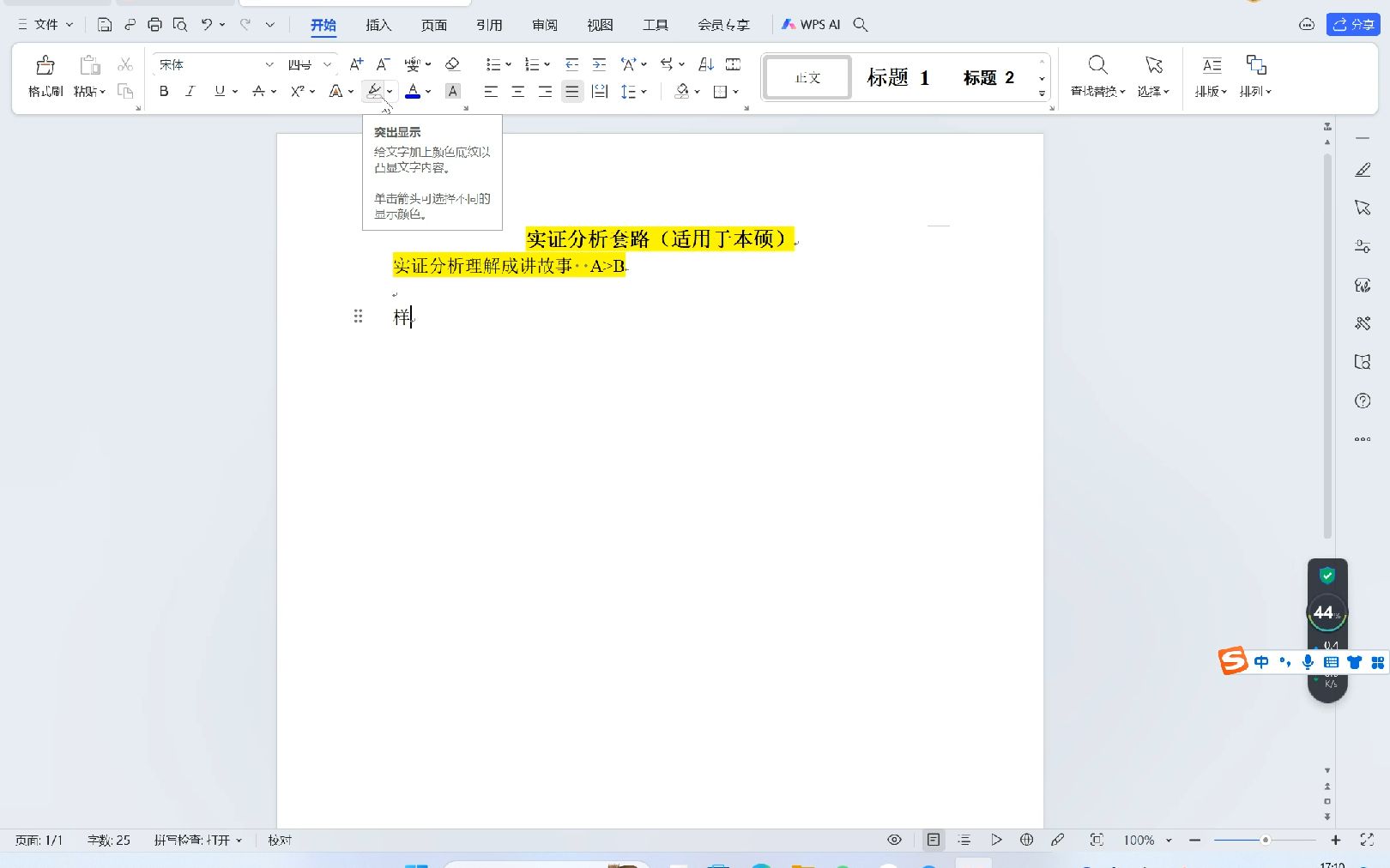The width and height of the screenshot is (1390, 868).
Task: Open search with the magnifier beside WPS AI
Action: click(x=861, y=25)
